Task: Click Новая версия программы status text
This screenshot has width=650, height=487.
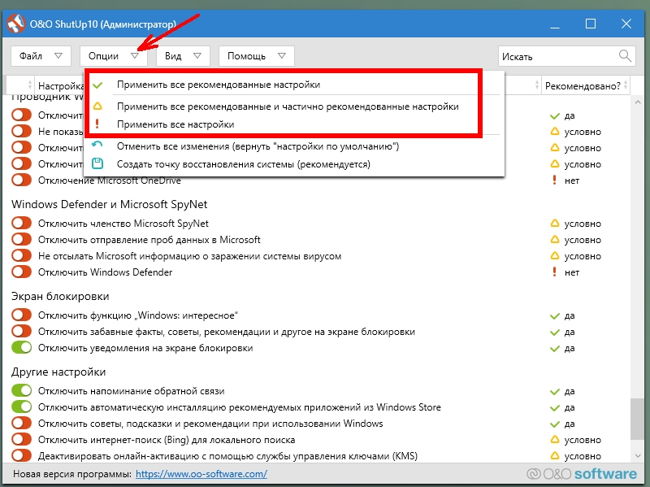Action: pos(72,474)
